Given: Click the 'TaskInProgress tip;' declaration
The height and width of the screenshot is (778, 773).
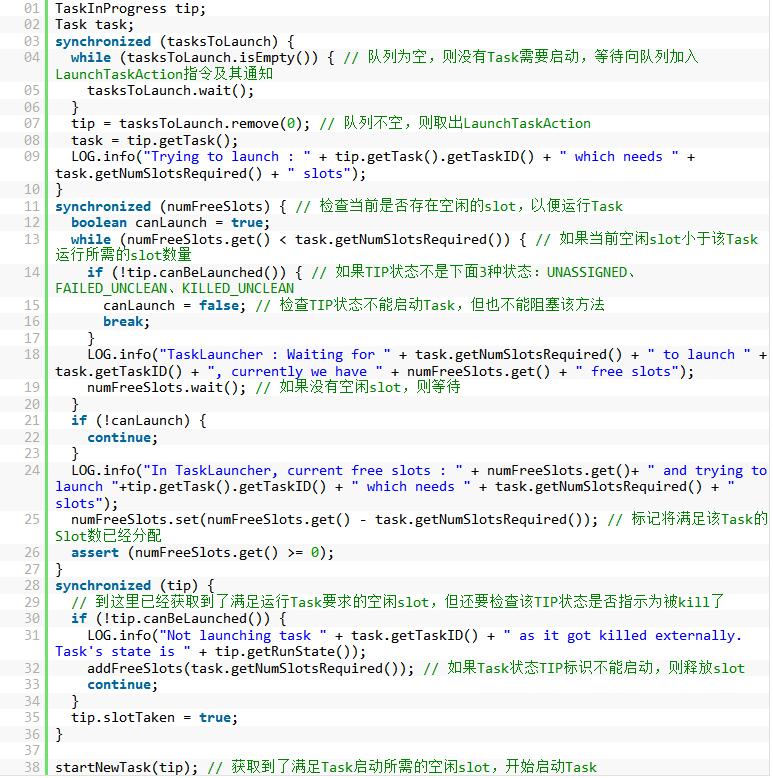Looking at the screenshot, I should point(130,8).
